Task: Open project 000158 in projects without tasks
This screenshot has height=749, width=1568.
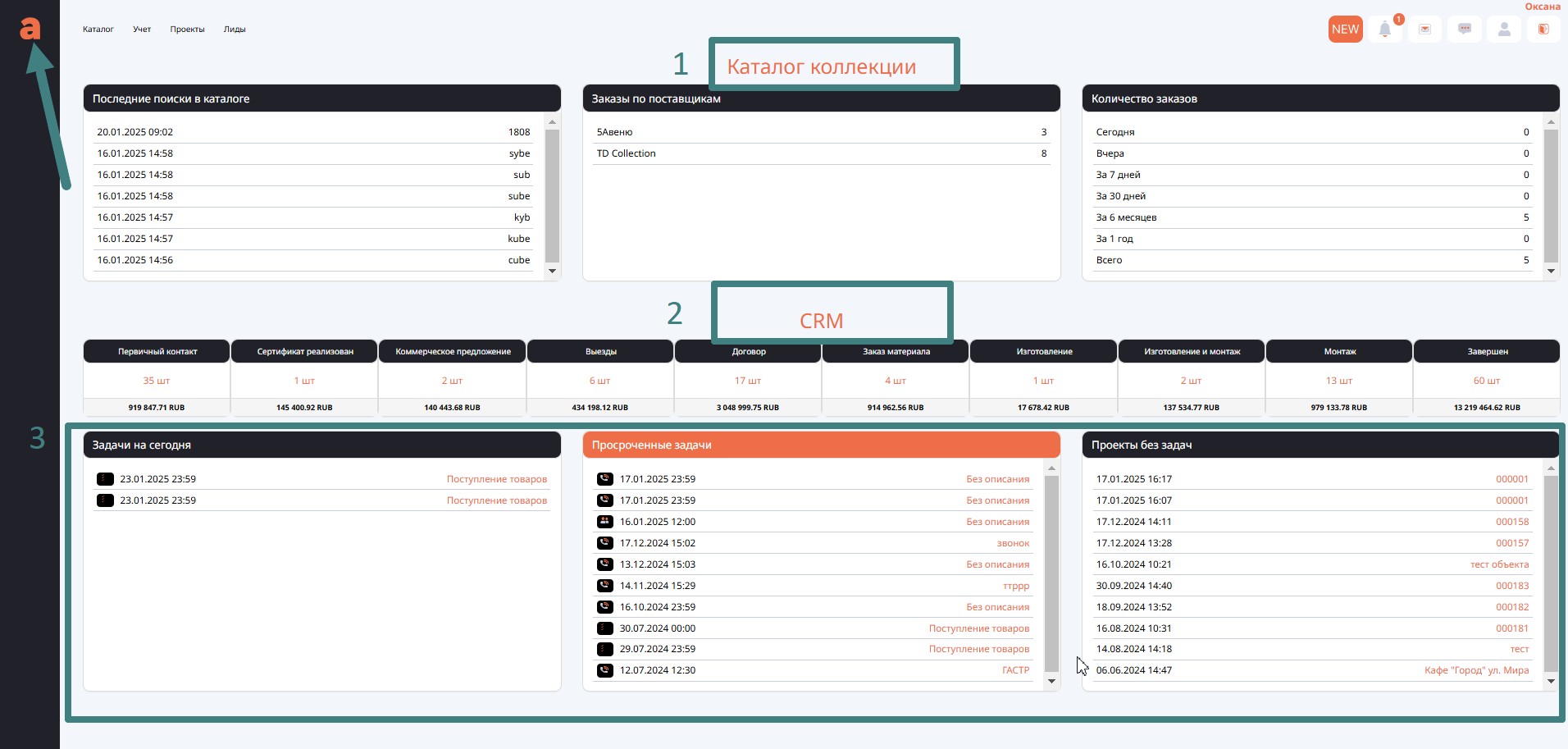Action: [x=1511, y=522]
